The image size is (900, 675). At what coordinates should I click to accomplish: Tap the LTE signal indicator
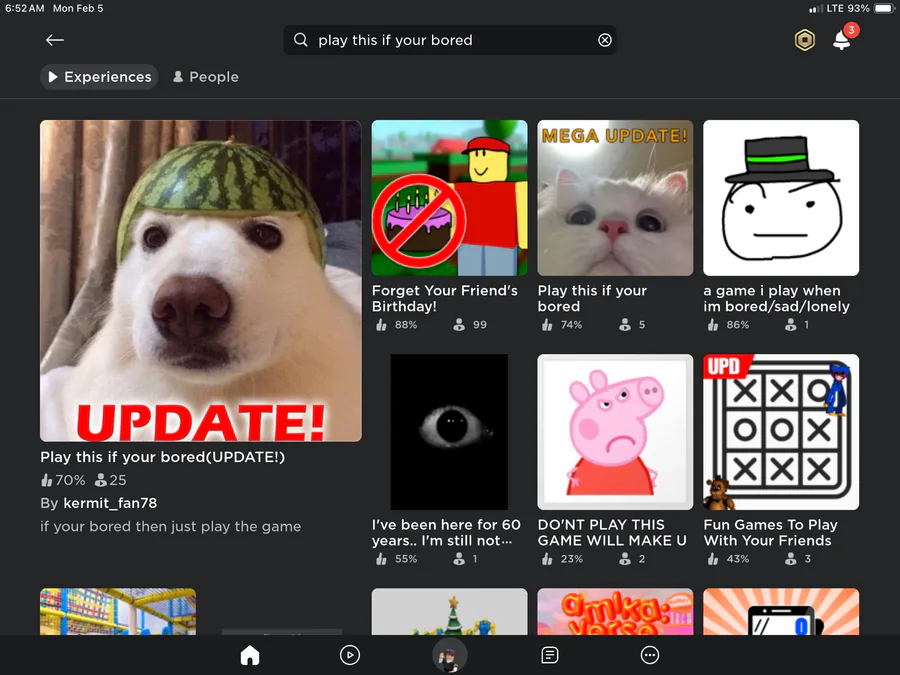coord(828,9)
